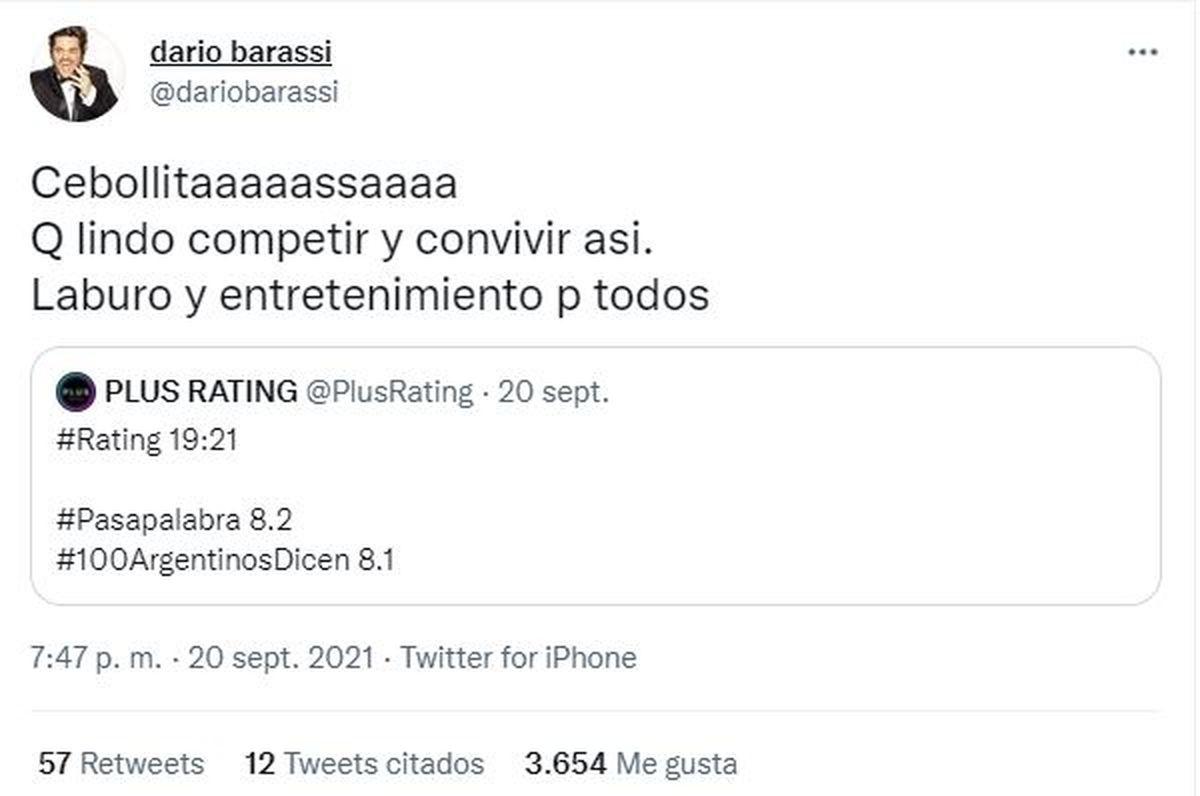View the 3.654 Me gusta list

631,764
